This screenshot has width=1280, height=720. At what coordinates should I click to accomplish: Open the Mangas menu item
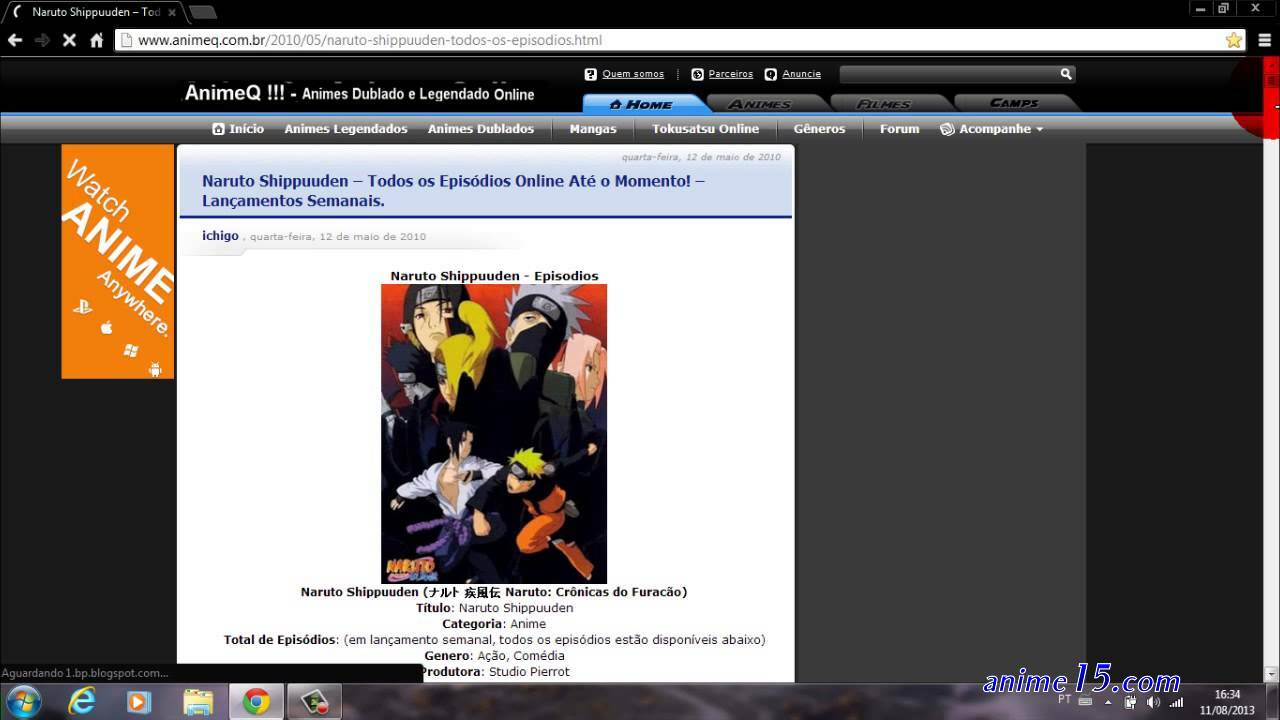593,129
